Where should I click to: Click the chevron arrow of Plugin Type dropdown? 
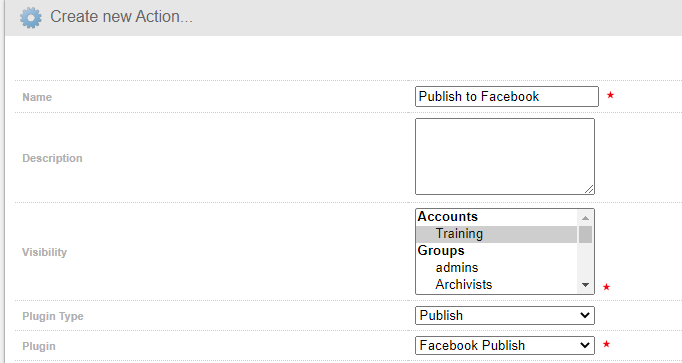click(x=585, y=316)
